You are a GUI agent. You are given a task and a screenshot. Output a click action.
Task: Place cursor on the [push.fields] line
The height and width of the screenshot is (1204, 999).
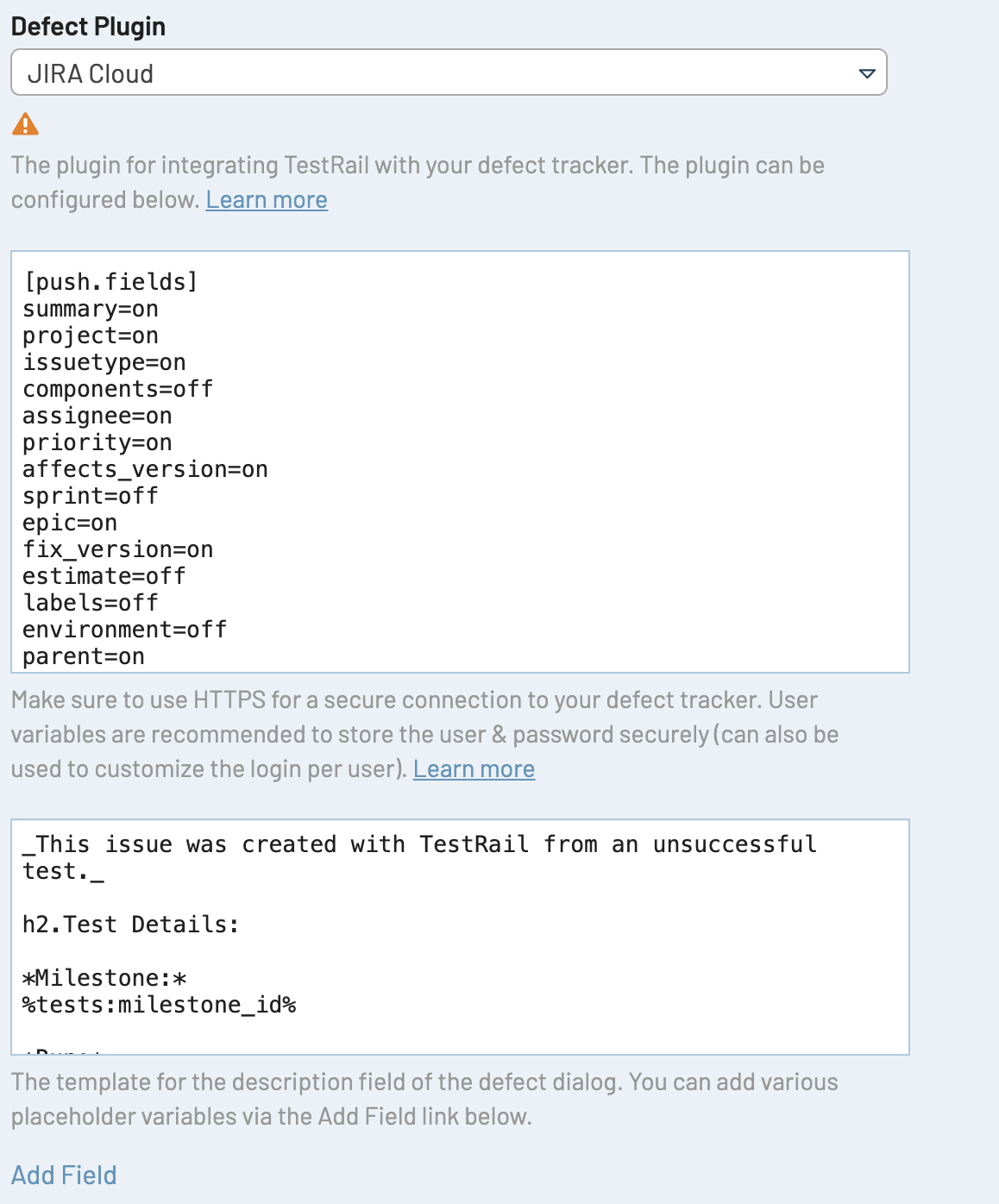click(x=110, y=282)
